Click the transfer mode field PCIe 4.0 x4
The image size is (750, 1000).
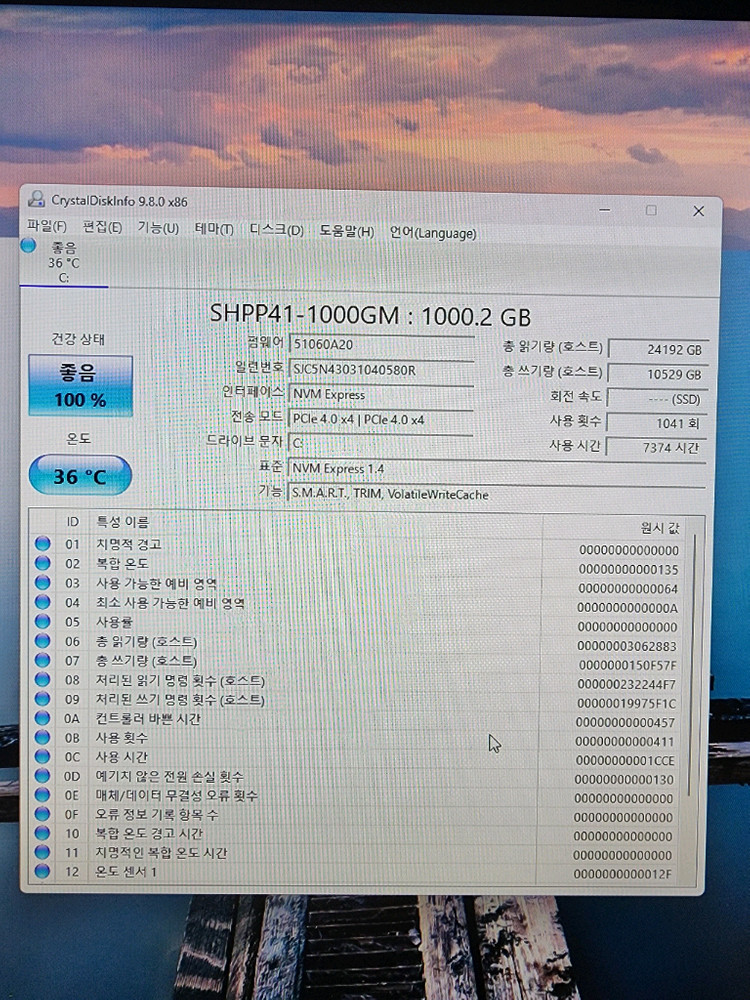tap(381, 419)
